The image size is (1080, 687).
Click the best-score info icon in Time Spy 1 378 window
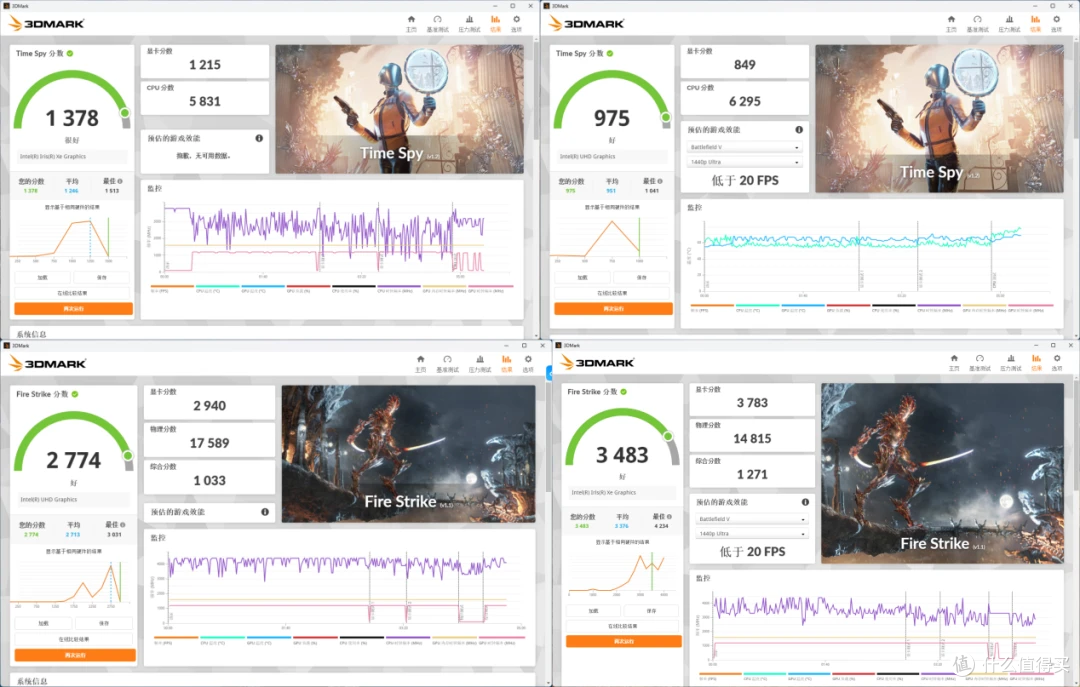121,181
